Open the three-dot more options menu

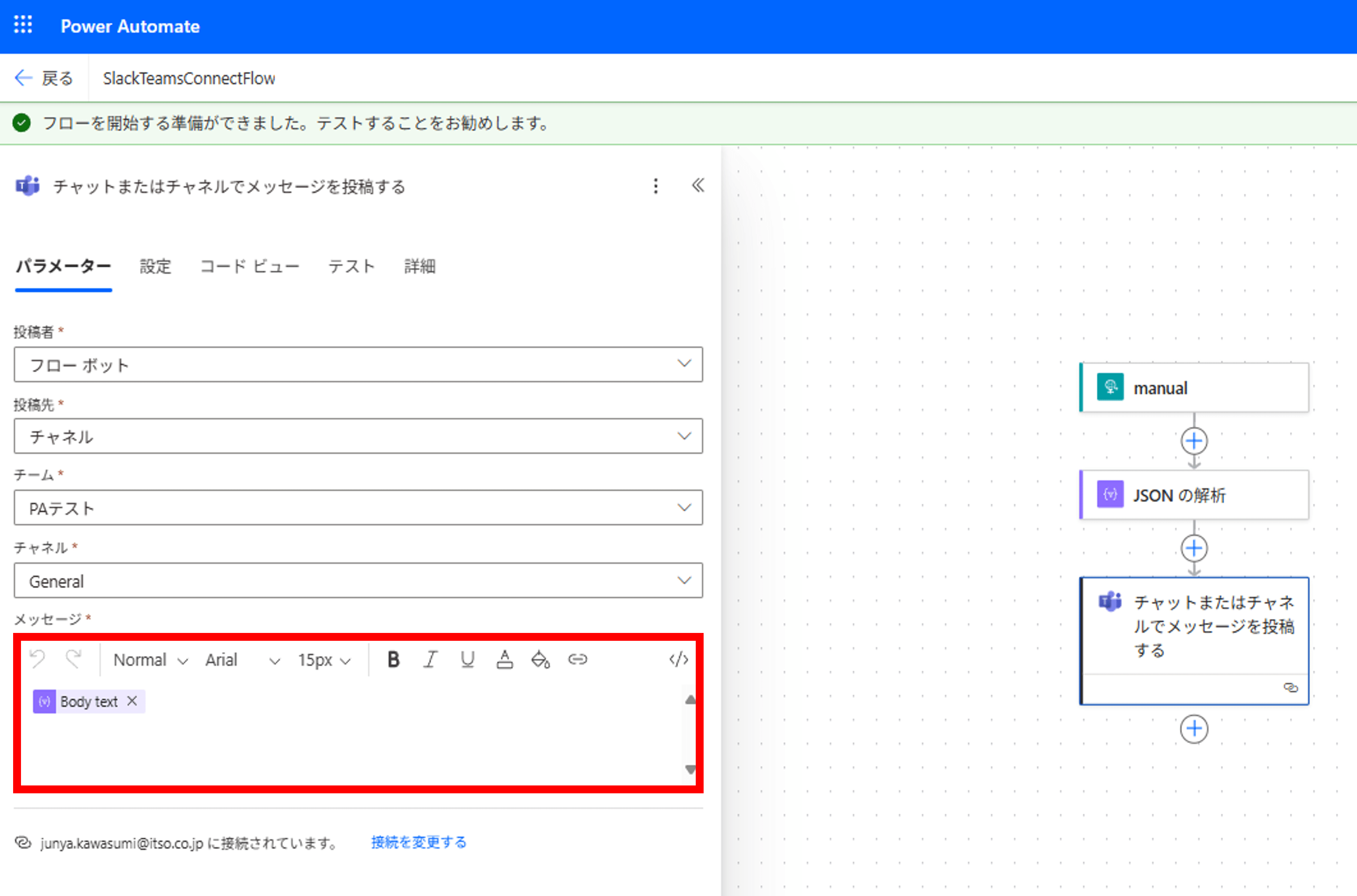(656, 186)
